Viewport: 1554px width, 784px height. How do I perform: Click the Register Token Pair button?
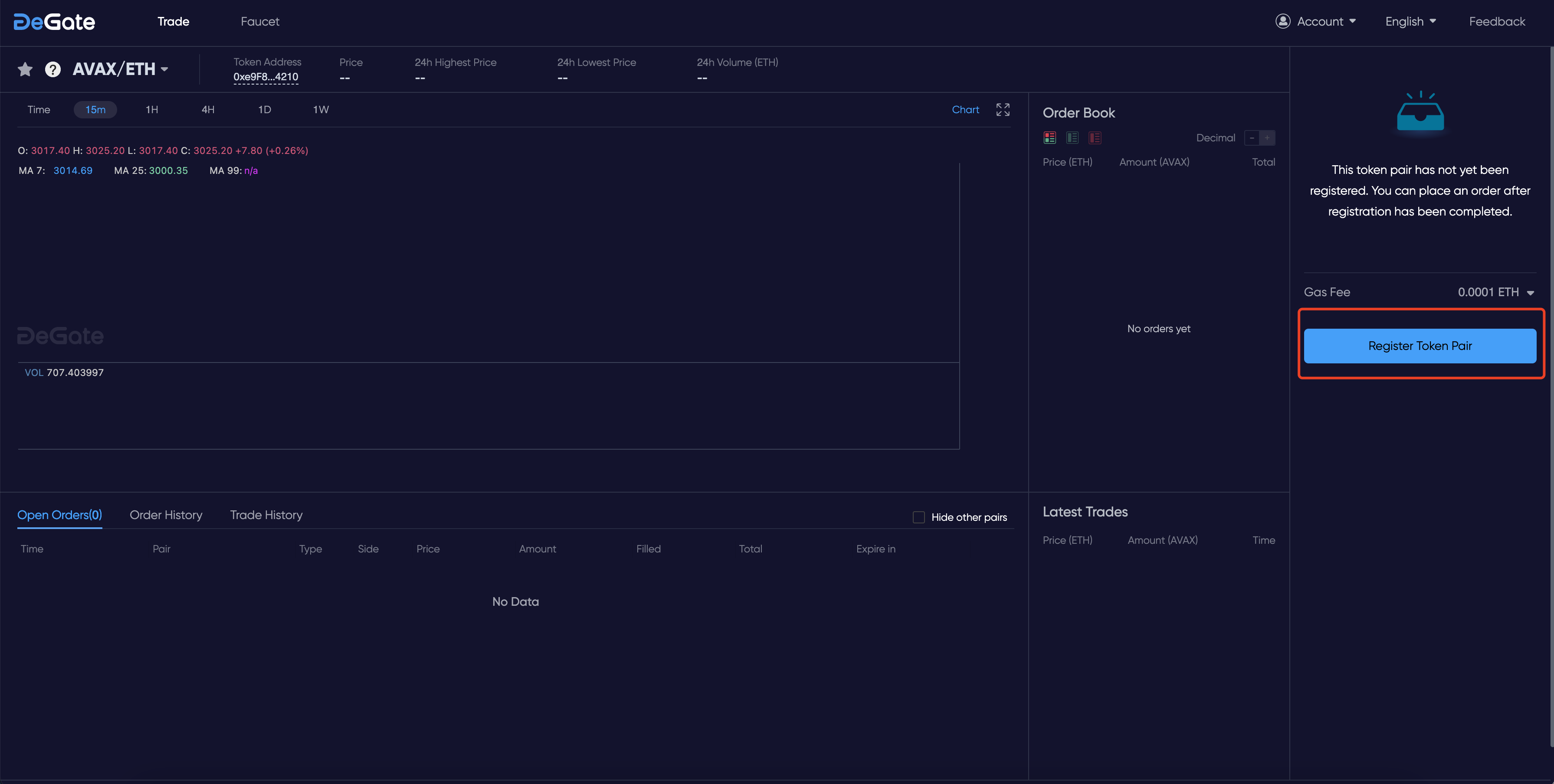(1420, 346)
